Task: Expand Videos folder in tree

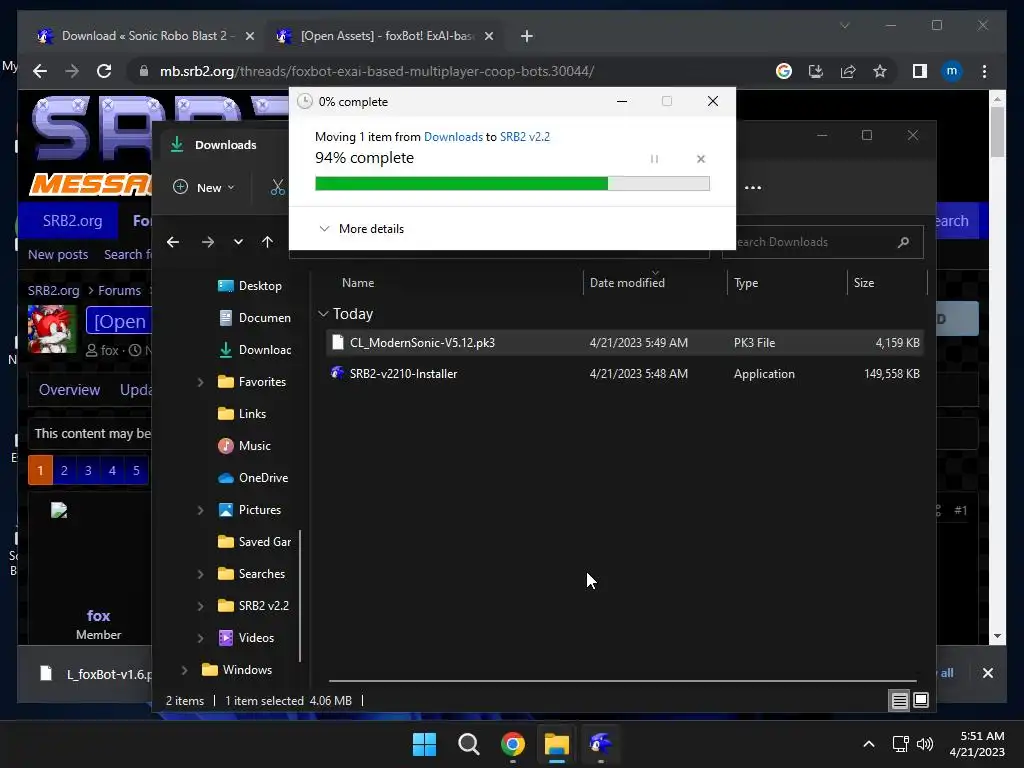Action: [200, 637]
